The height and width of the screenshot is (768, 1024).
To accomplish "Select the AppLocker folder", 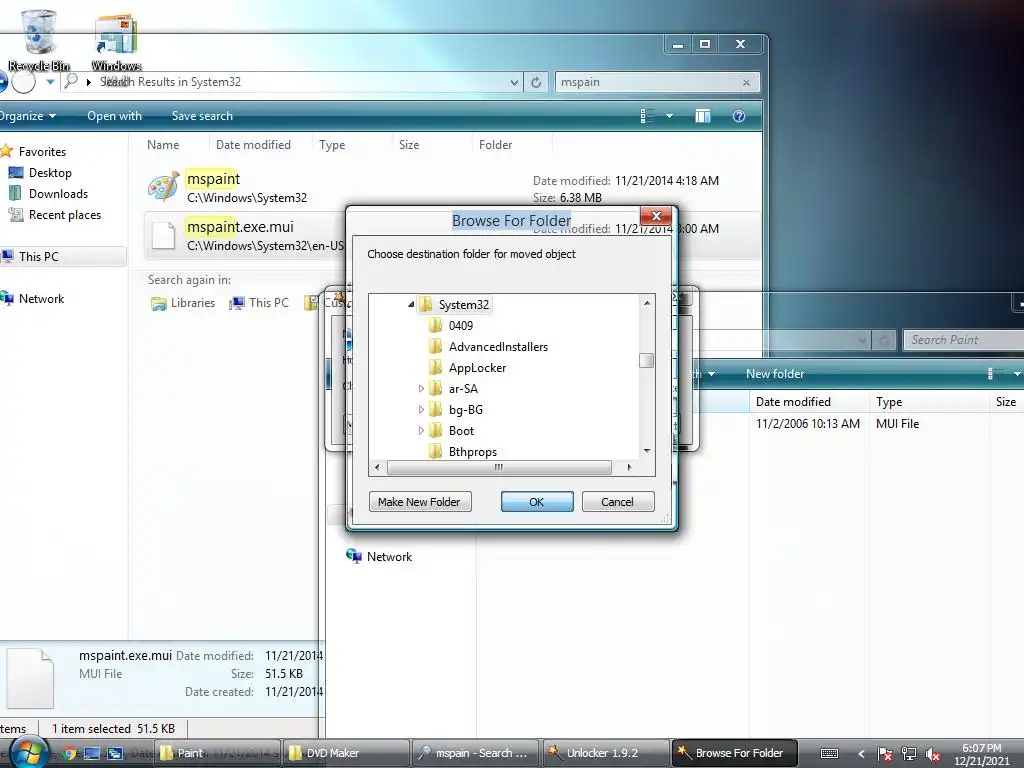I will coord(477,368).
